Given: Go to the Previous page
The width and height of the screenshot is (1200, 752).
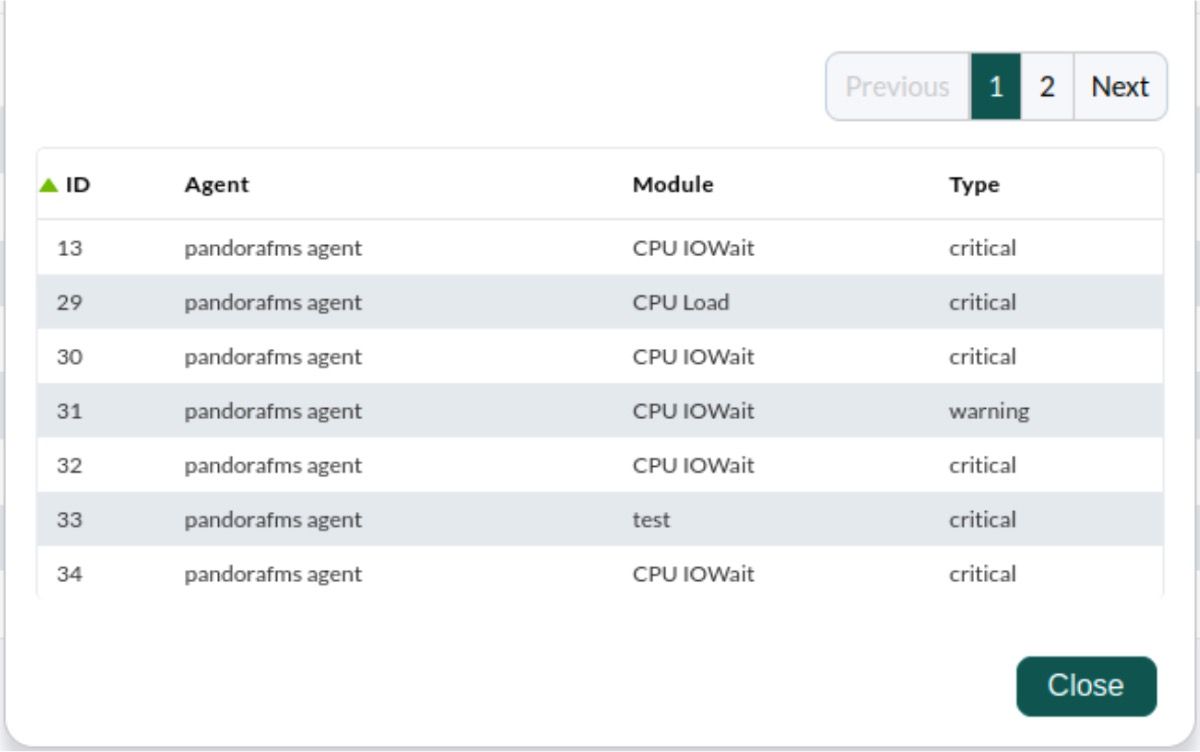Looking at the screenshot, I should pyautogui.click(x=897, y=87).
